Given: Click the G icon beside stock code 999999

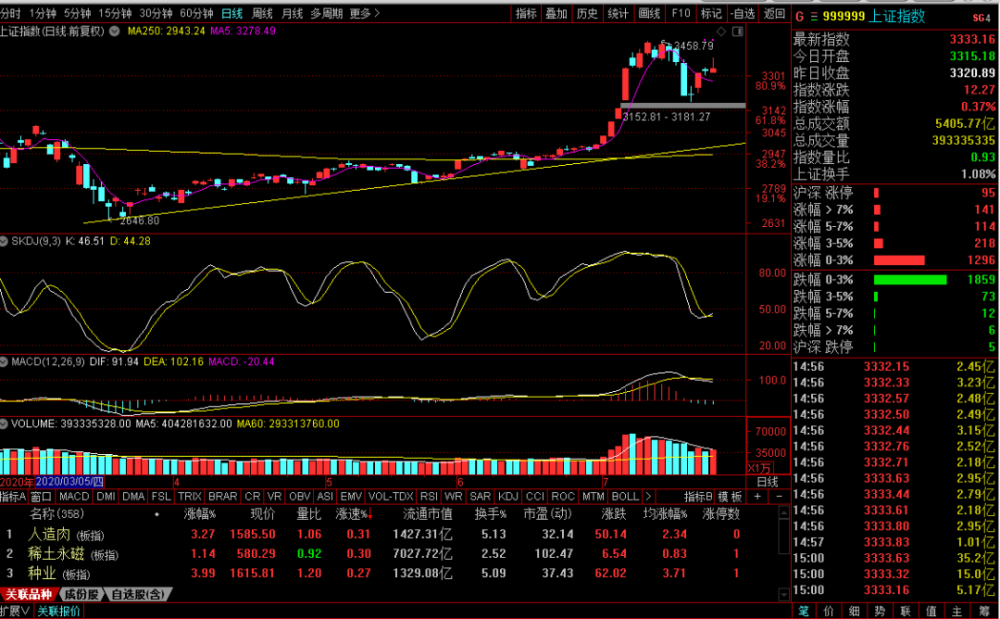Looking at the screenshot, I should click(x=800, y=16).
